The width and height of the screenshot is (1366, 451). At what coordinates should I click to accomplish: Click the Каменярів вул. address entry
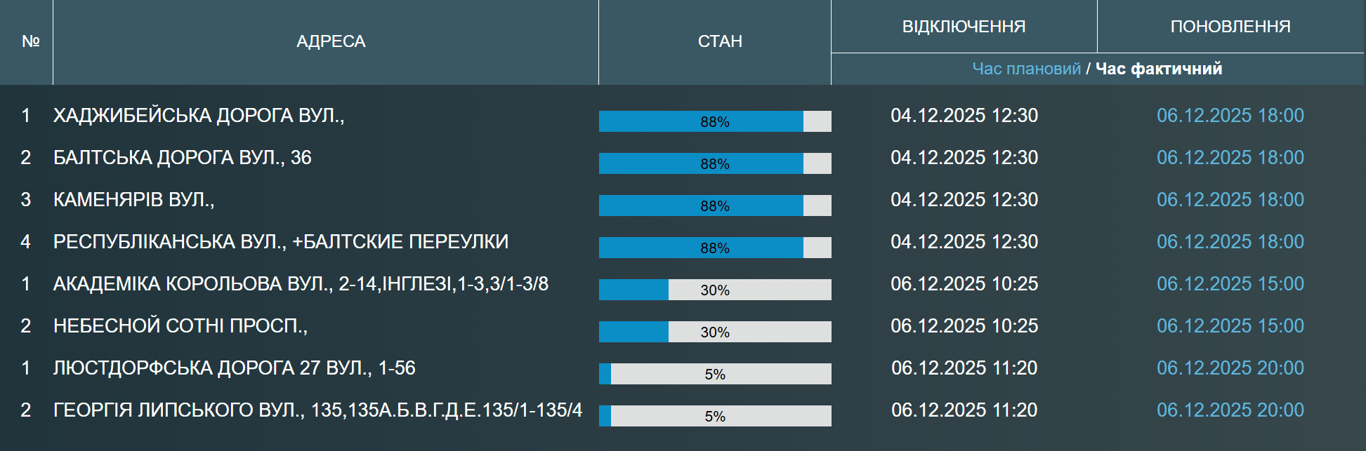(x=134, y=200)
